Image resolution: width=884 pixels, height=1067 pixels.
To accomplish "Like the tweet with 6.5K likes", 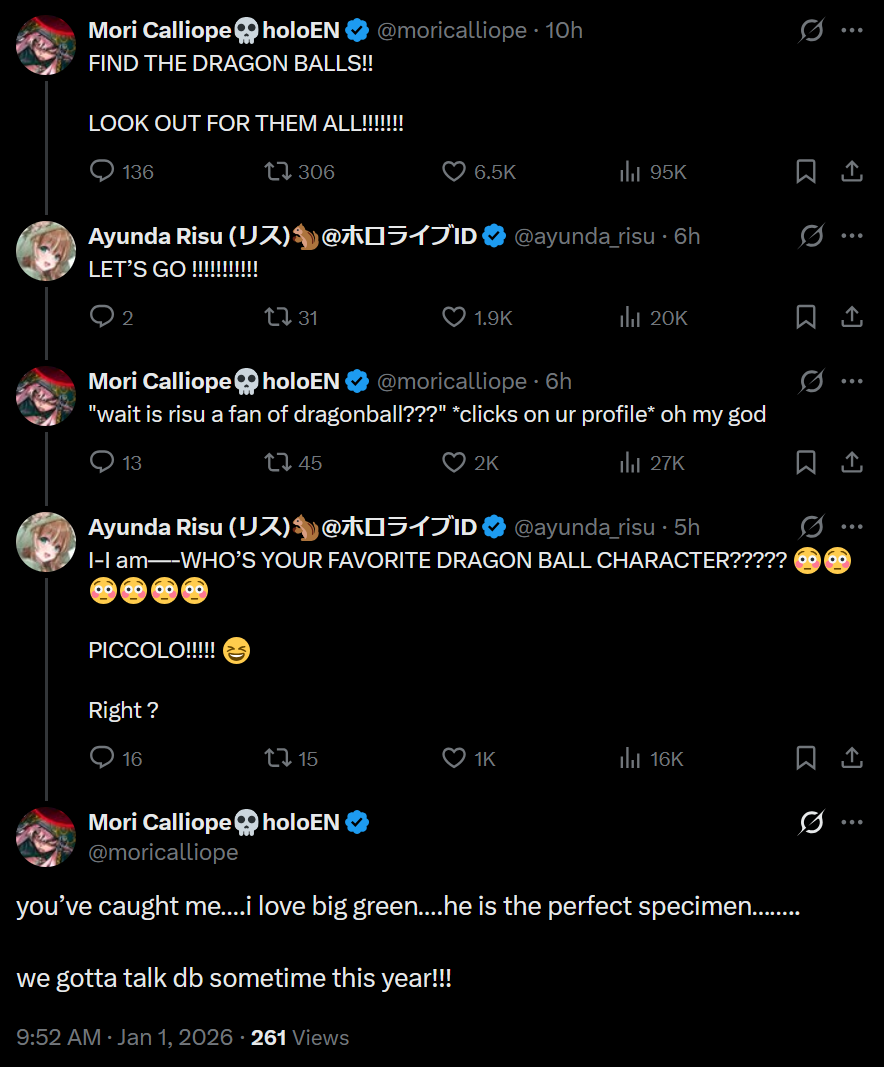I will [454, 172].
